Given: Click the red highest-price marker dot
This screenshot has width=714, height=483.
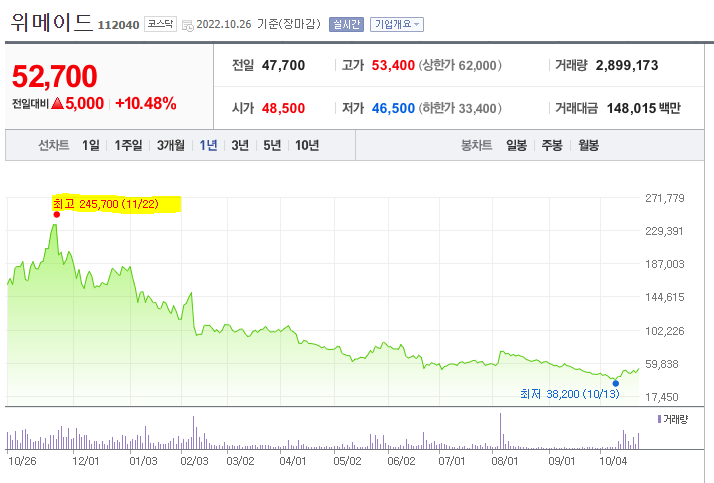Looking at the screenshot, I should (56, 214).
